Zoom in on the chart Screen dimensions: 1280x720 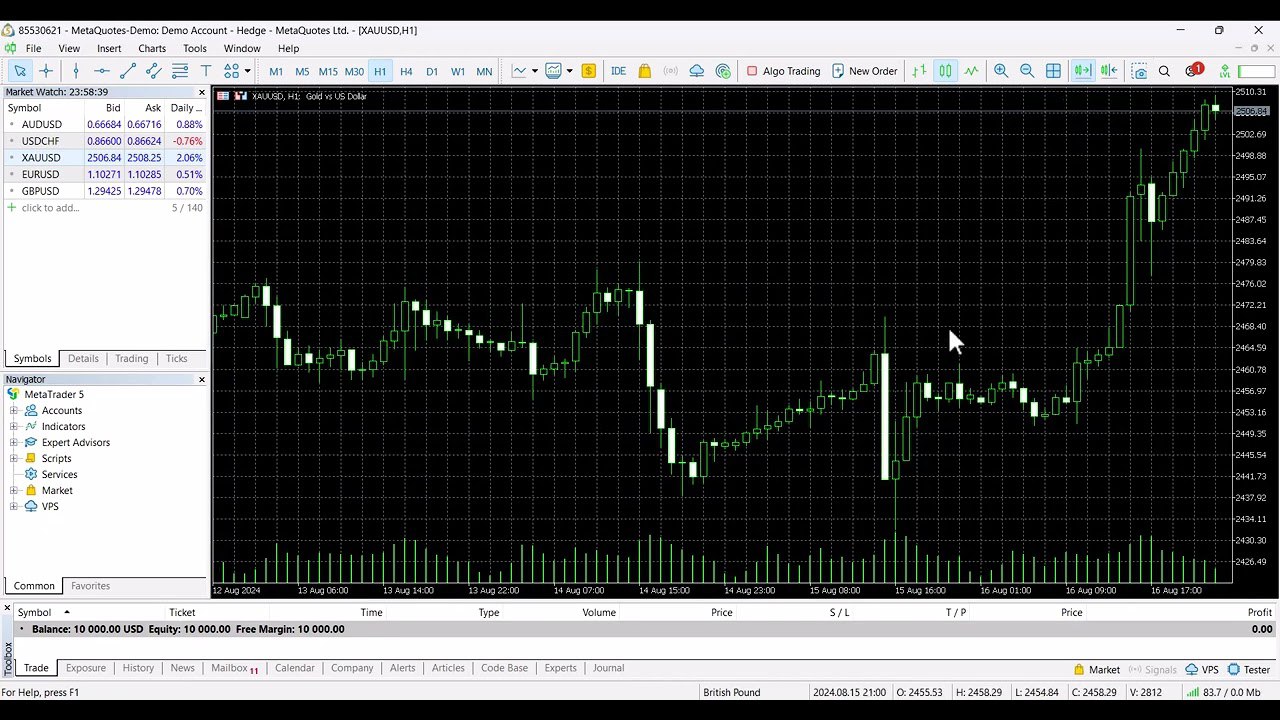pyautogui.click(x=1001, y=71)
